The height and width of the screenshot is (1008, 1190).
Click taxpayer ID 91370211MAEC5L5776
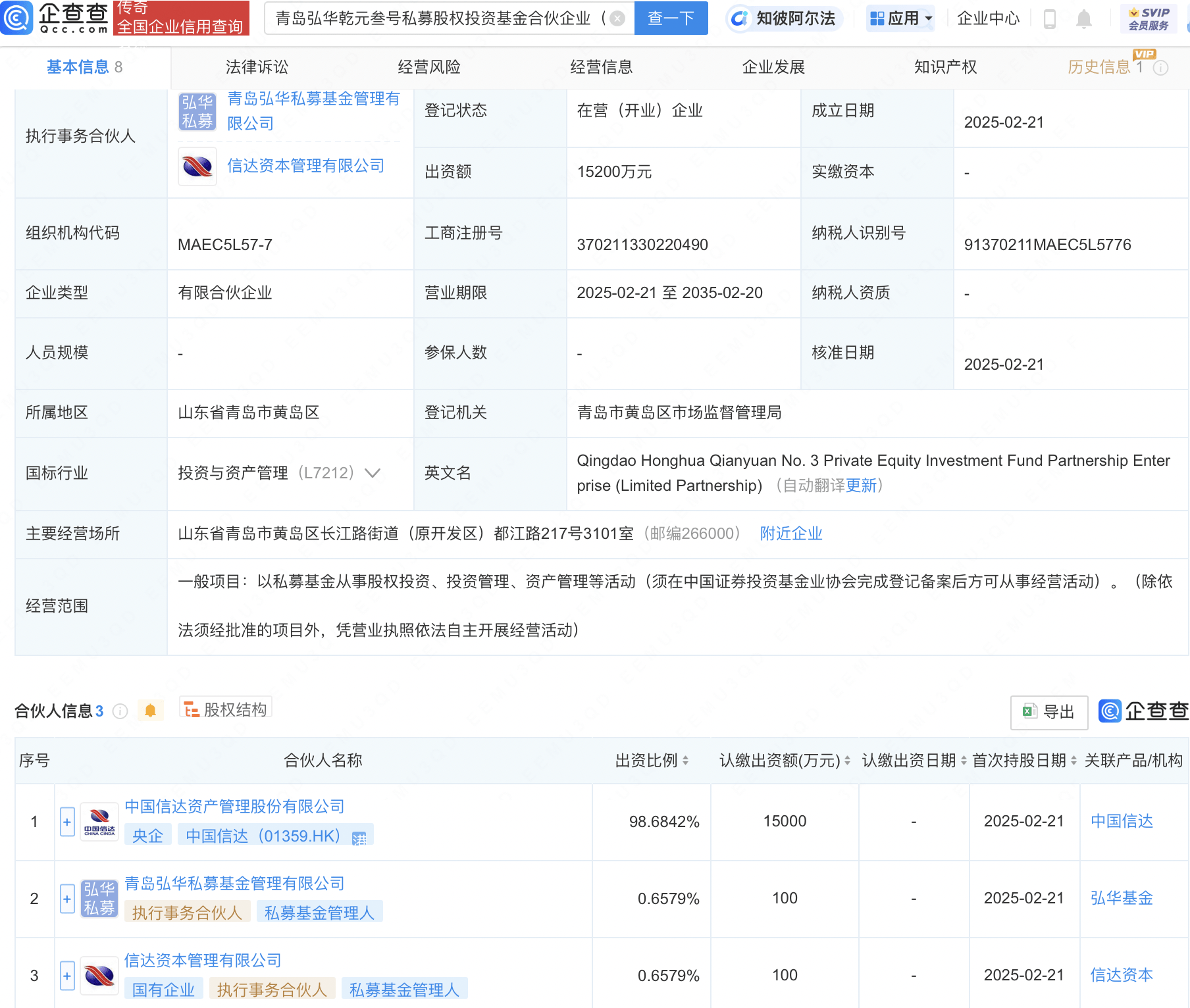tap(1047, 245)
